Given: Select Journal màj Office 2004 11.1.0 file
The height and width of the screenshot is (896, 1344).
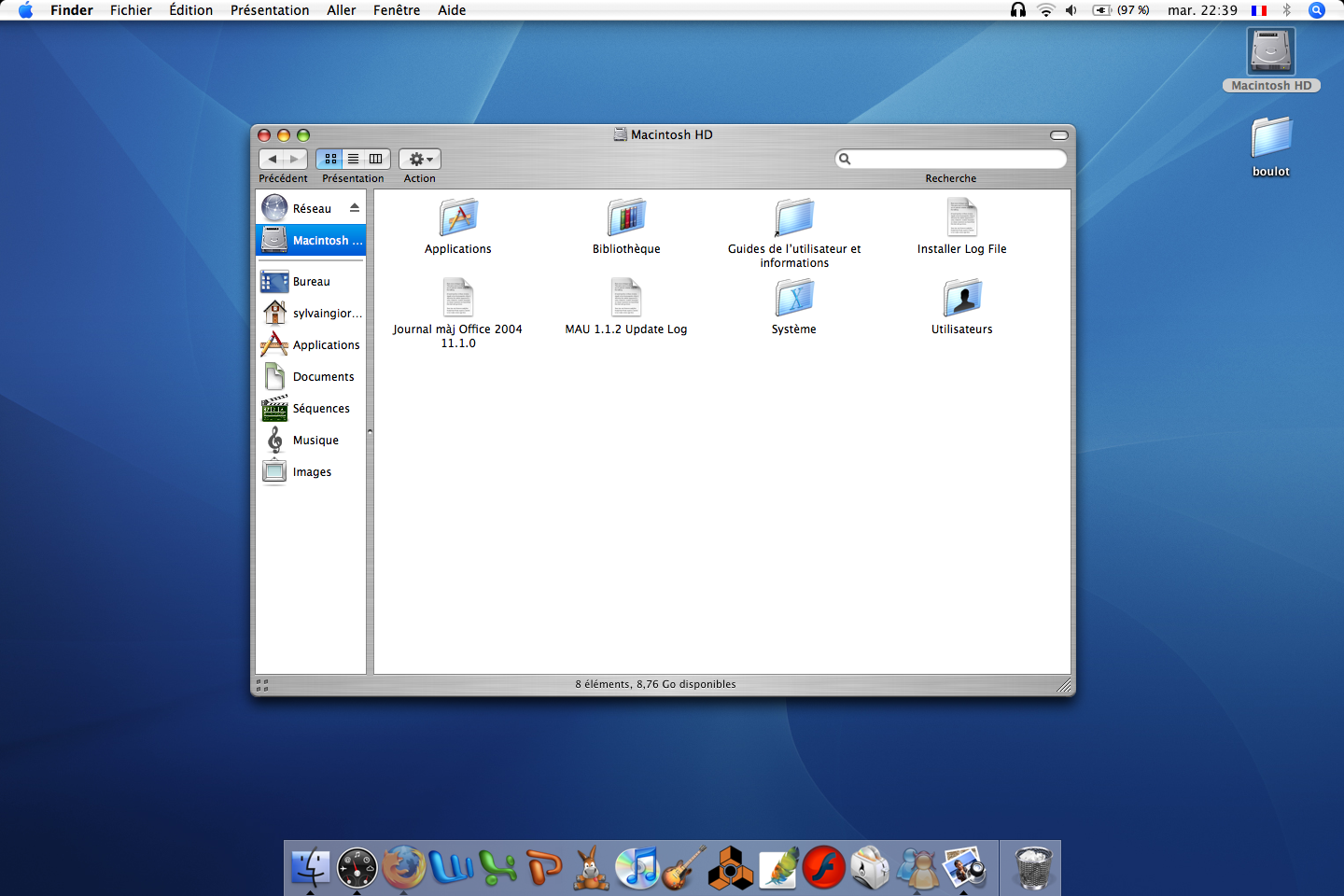Looking at the screenshot, I should (458, 298).
